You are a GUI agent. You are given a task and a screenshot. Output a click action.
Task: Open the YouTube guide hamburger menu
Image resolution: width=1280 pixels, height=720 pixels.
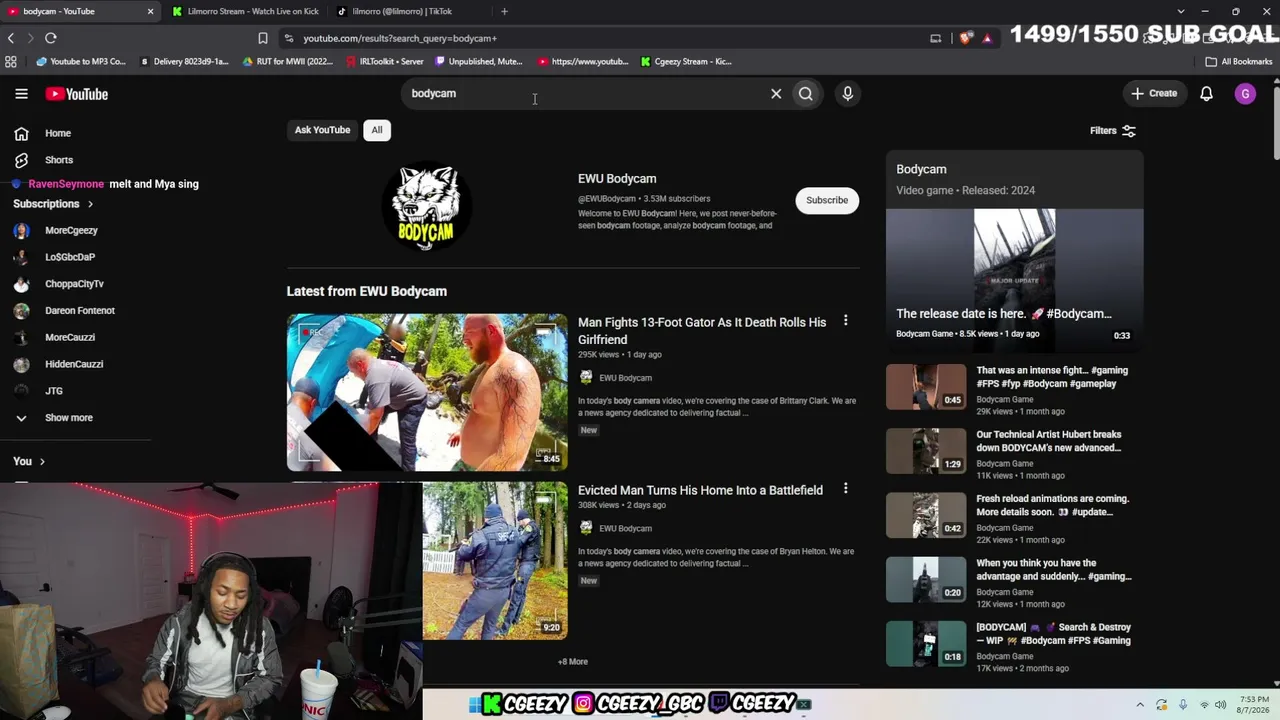click(21, 94)
